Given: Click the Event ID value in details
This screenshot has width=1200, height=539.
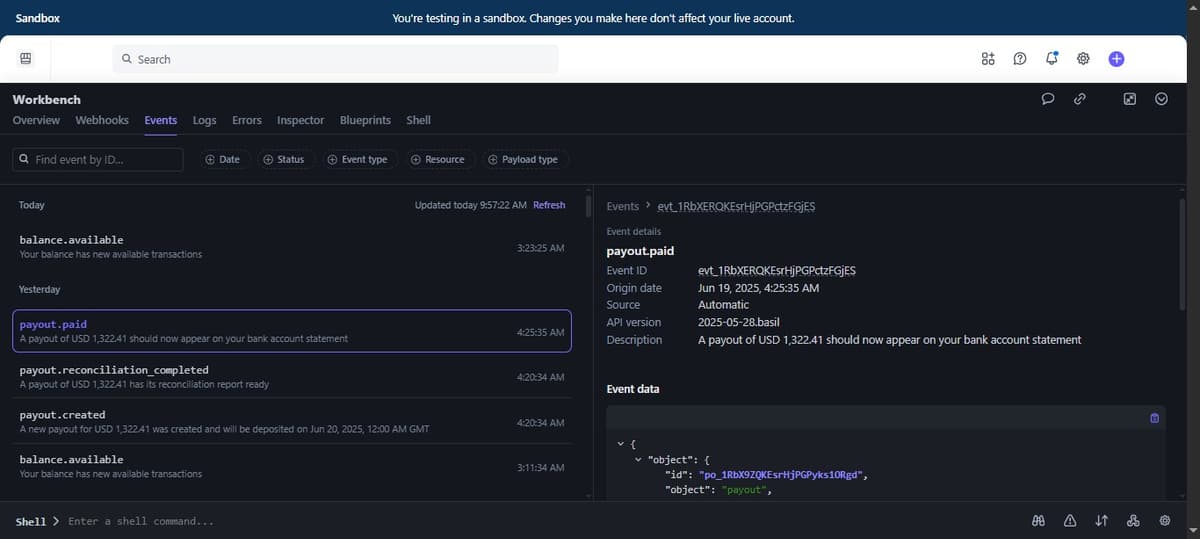Looking at the screenshot, I should [x=777, y=270].
